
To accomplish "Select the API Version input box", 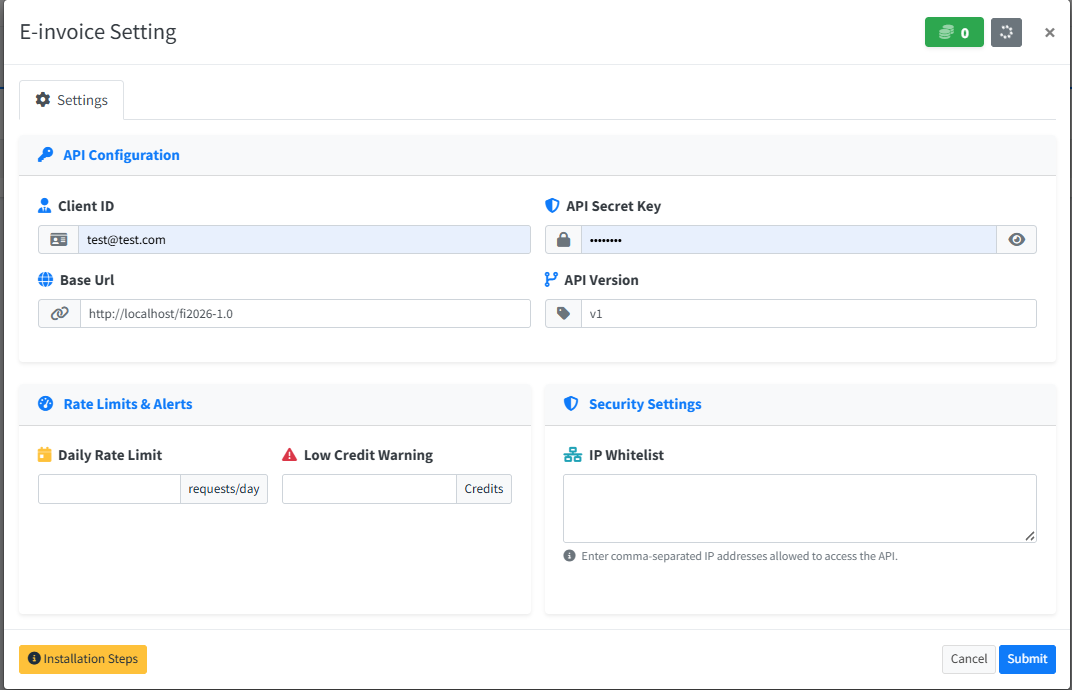I will pos(808,314).
